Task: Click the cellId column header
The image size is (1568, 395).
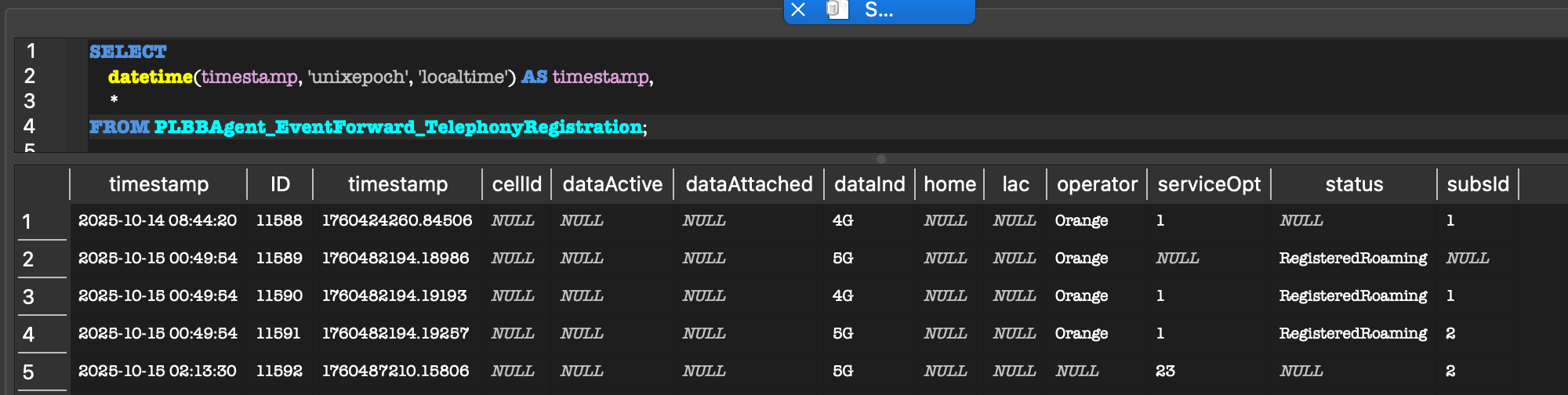Action: tap(516, 184)
